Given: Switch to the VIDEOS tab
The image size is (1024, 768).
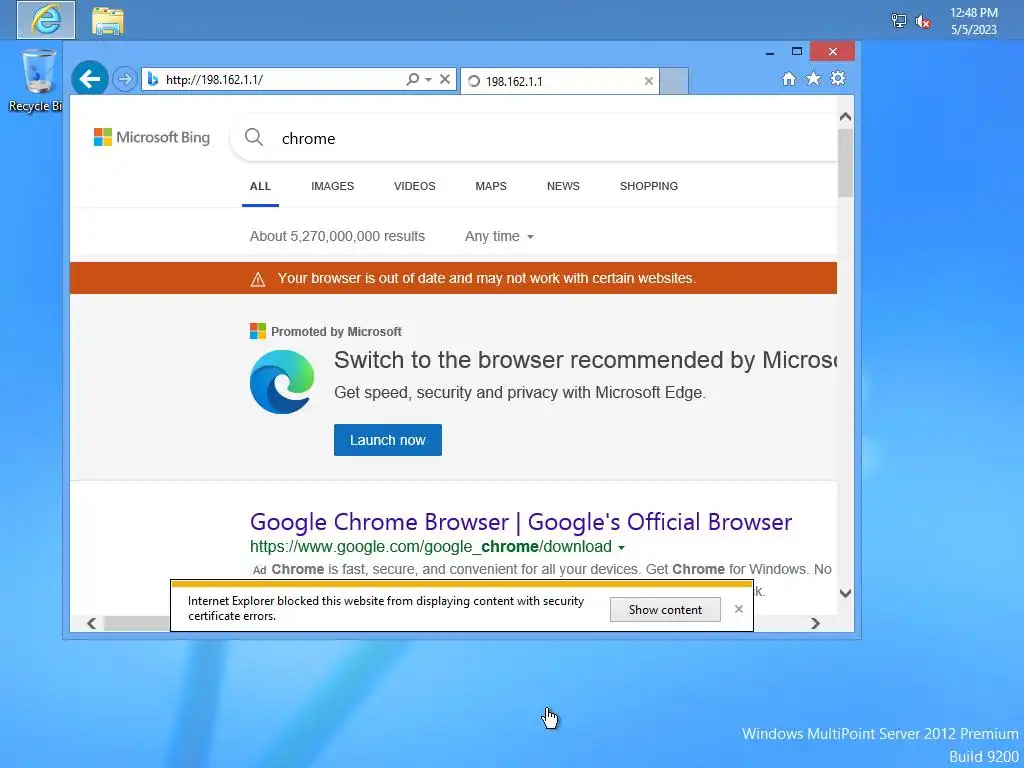Looking at the screenshot, I should point(415,186).
